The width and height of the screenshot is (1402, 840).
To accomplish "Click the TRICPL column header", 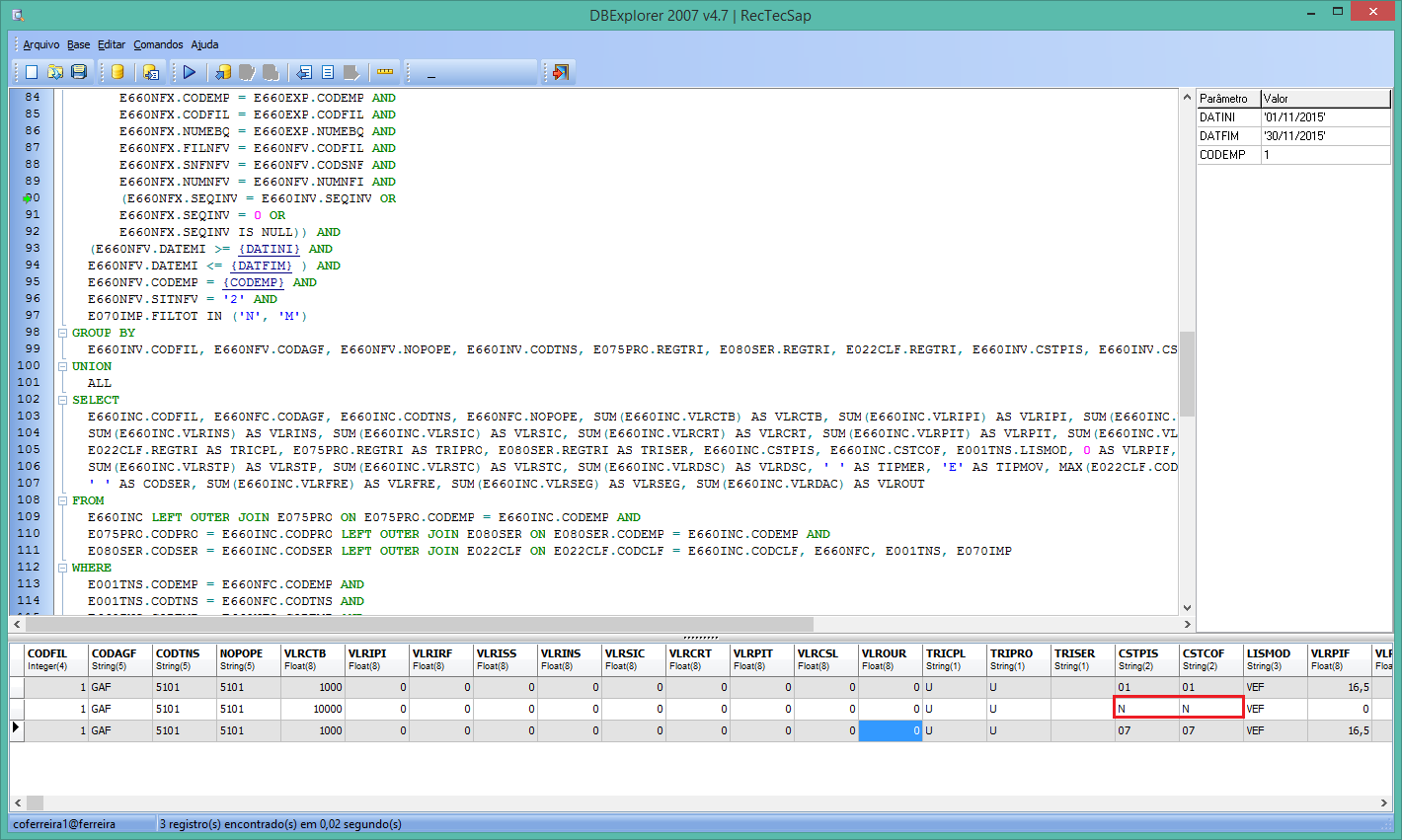I will pos(955,659).
